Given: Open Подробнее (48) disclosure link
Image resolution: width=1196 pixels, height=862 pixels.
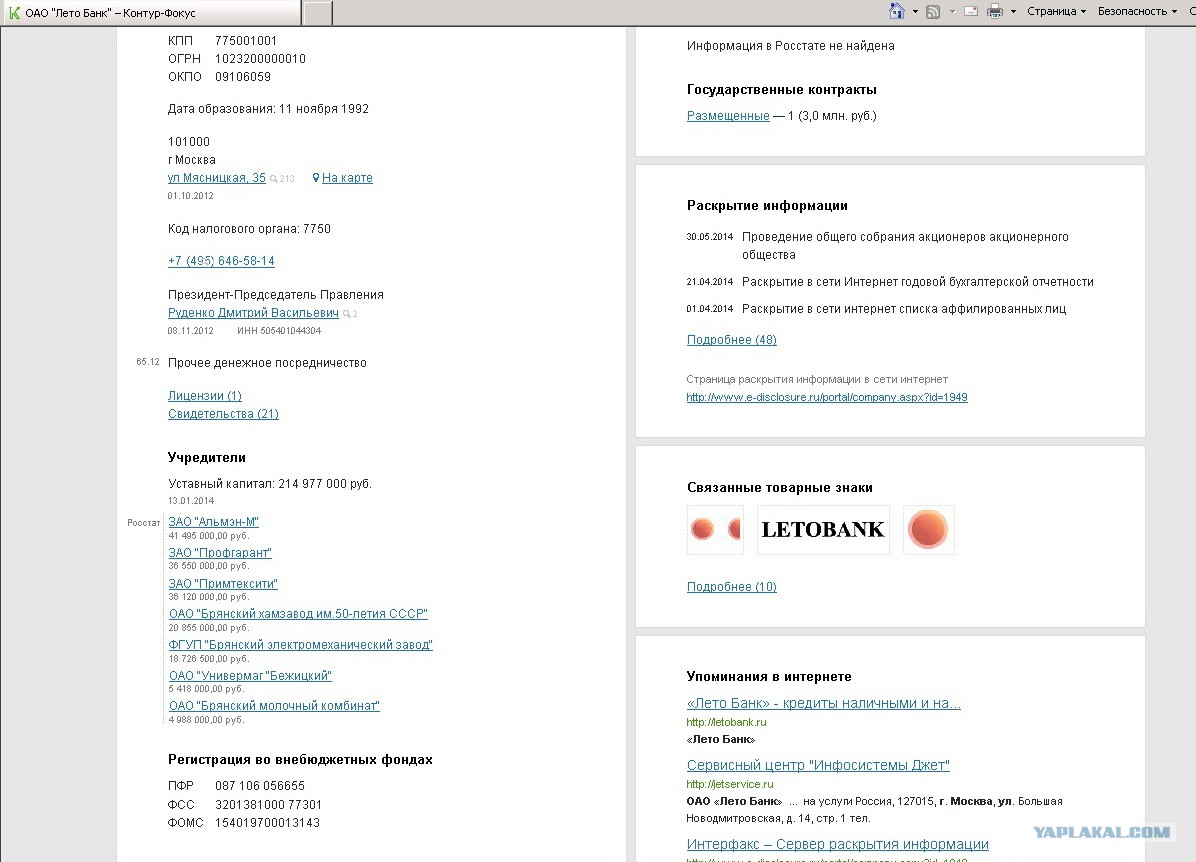Looking at the screenshot, I should click(x=731, y=340).
